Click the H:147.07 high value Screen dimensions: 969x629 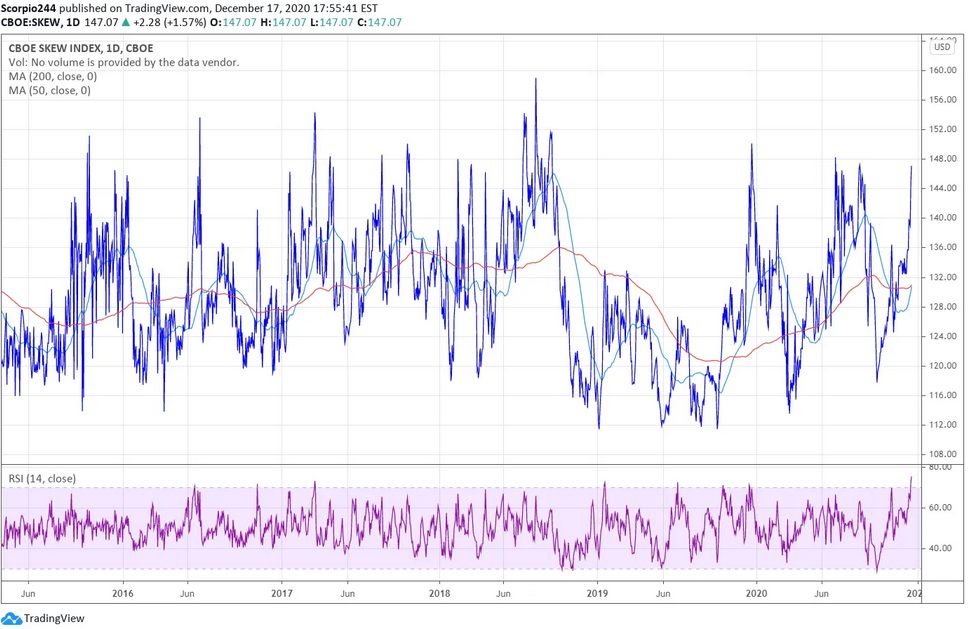(x=282, y=22)
